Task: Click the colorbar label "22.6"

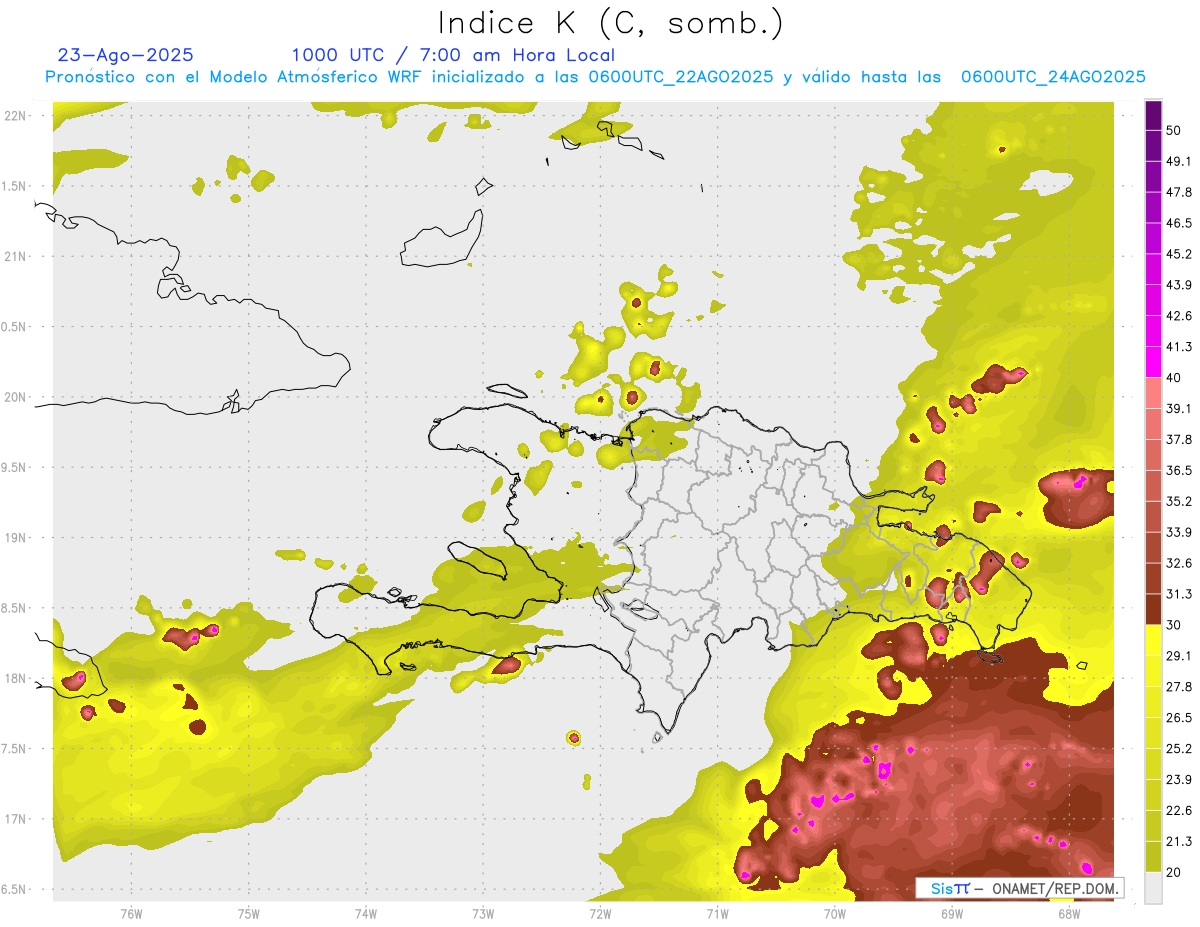Action: [x=1179, y=811]
